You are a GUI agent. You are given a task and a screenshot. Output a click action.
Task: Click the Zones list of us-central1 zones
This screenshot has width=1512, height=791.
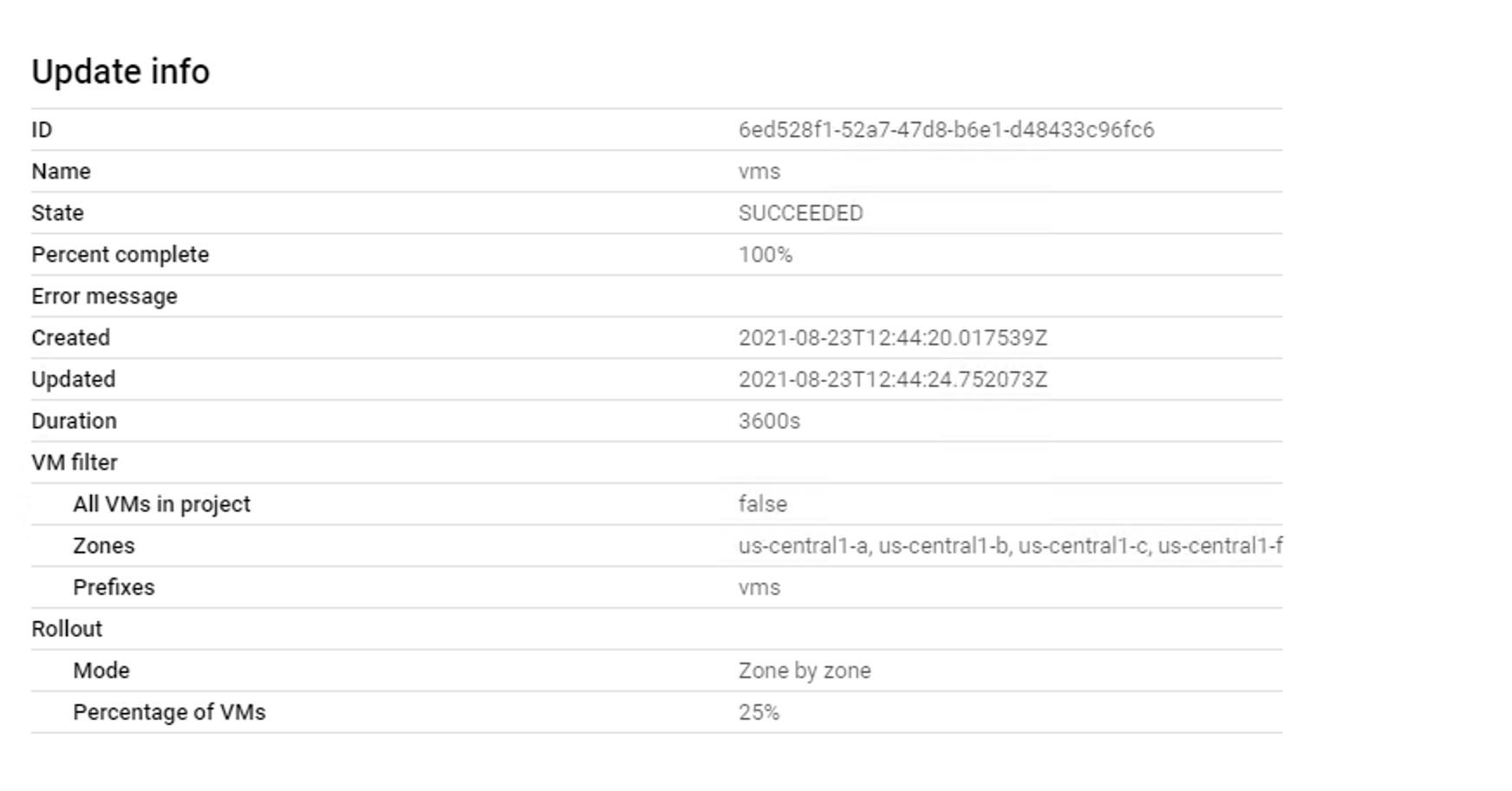tap(1010, 546)
